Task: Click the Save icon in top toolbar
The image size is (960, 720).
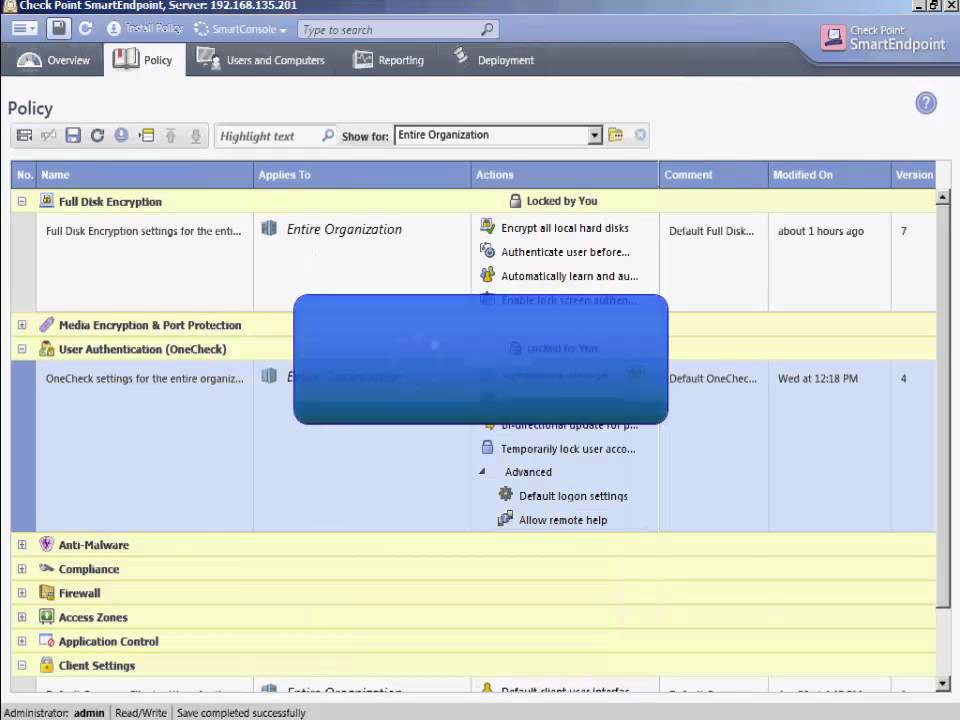Action: (58, 29)
